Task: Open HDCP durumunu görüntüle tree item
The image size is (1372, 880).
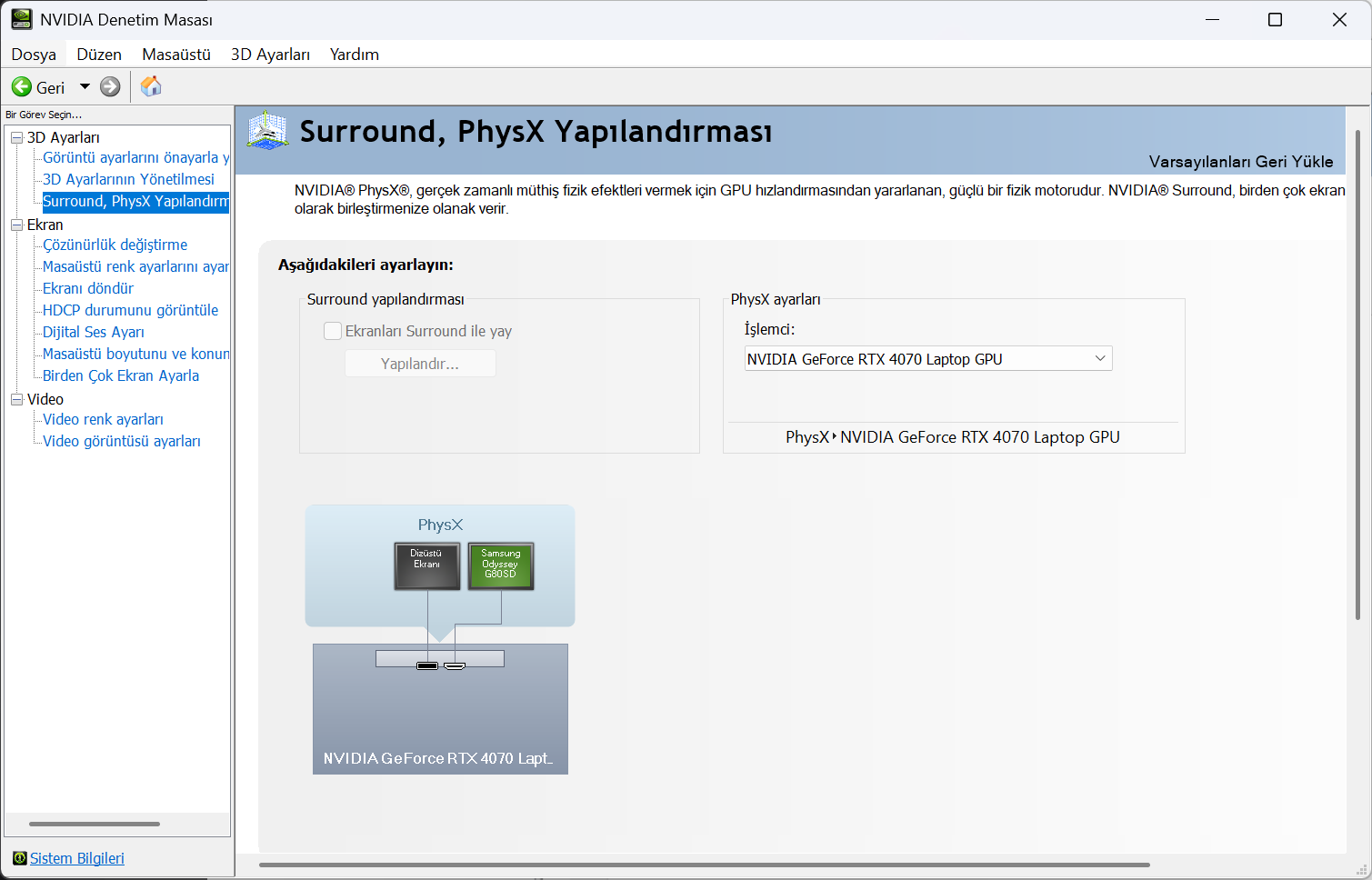Action: pos(130,310)
